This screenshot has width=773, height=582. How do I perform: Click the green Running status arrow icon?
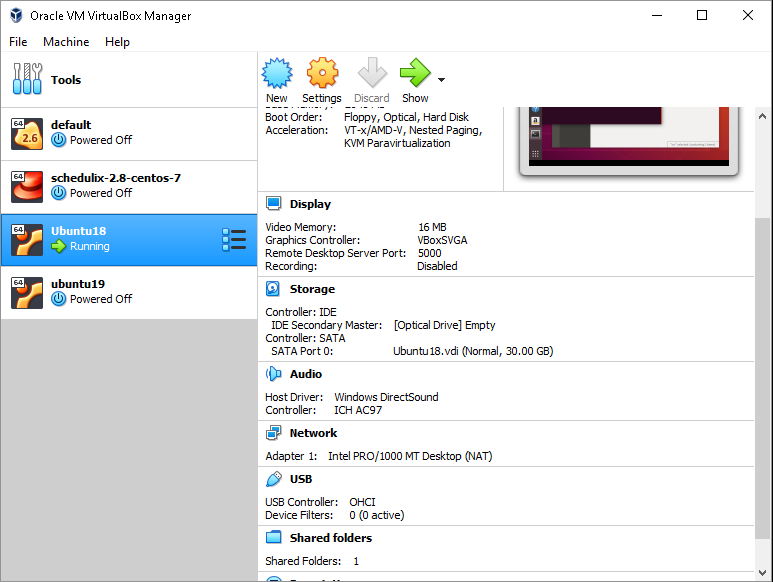click(x=59, y=246)
